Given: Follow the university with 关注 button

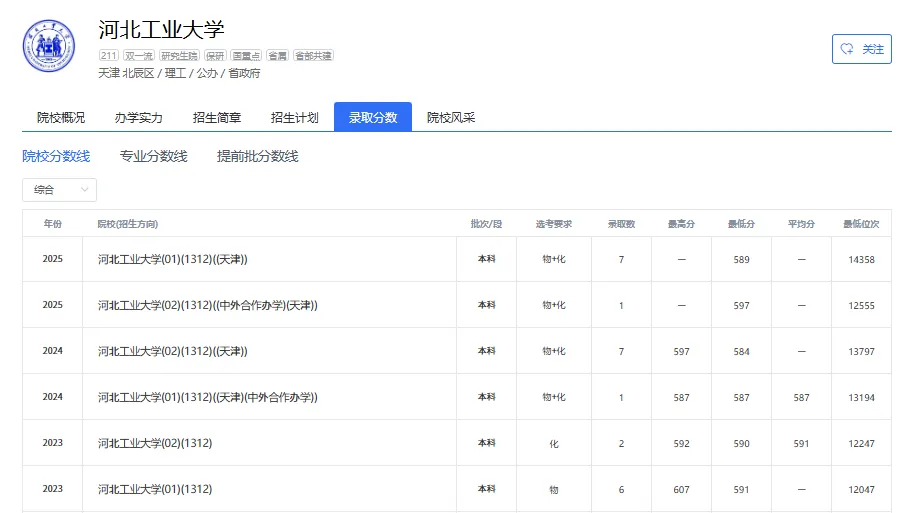Looking at the screenshot, I should tap(861, 49).
